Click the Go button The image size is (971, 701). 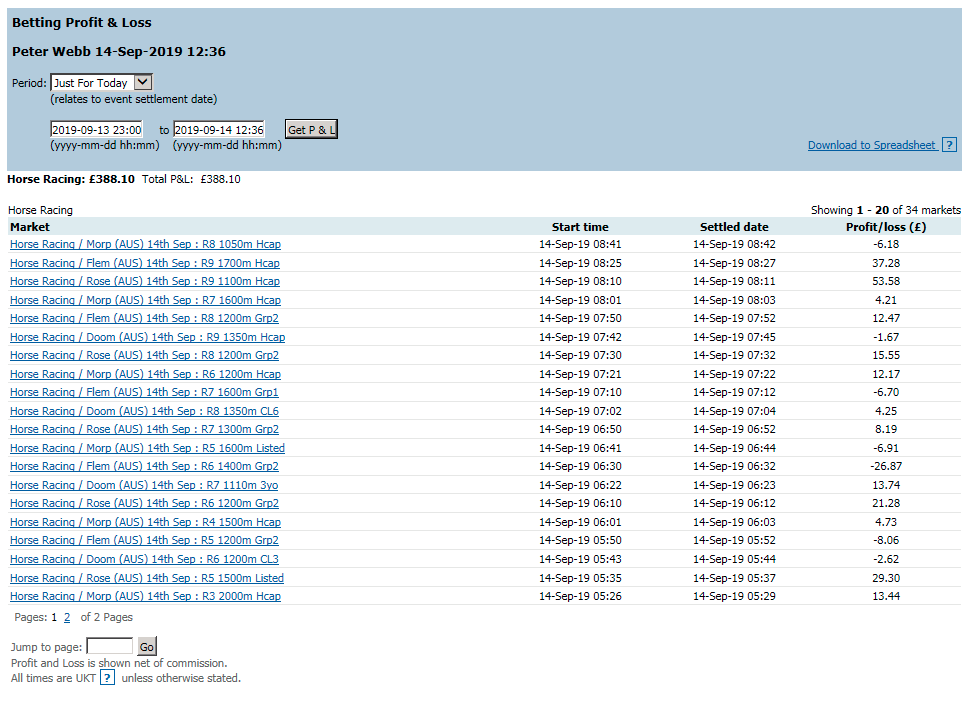click(147, 647)
